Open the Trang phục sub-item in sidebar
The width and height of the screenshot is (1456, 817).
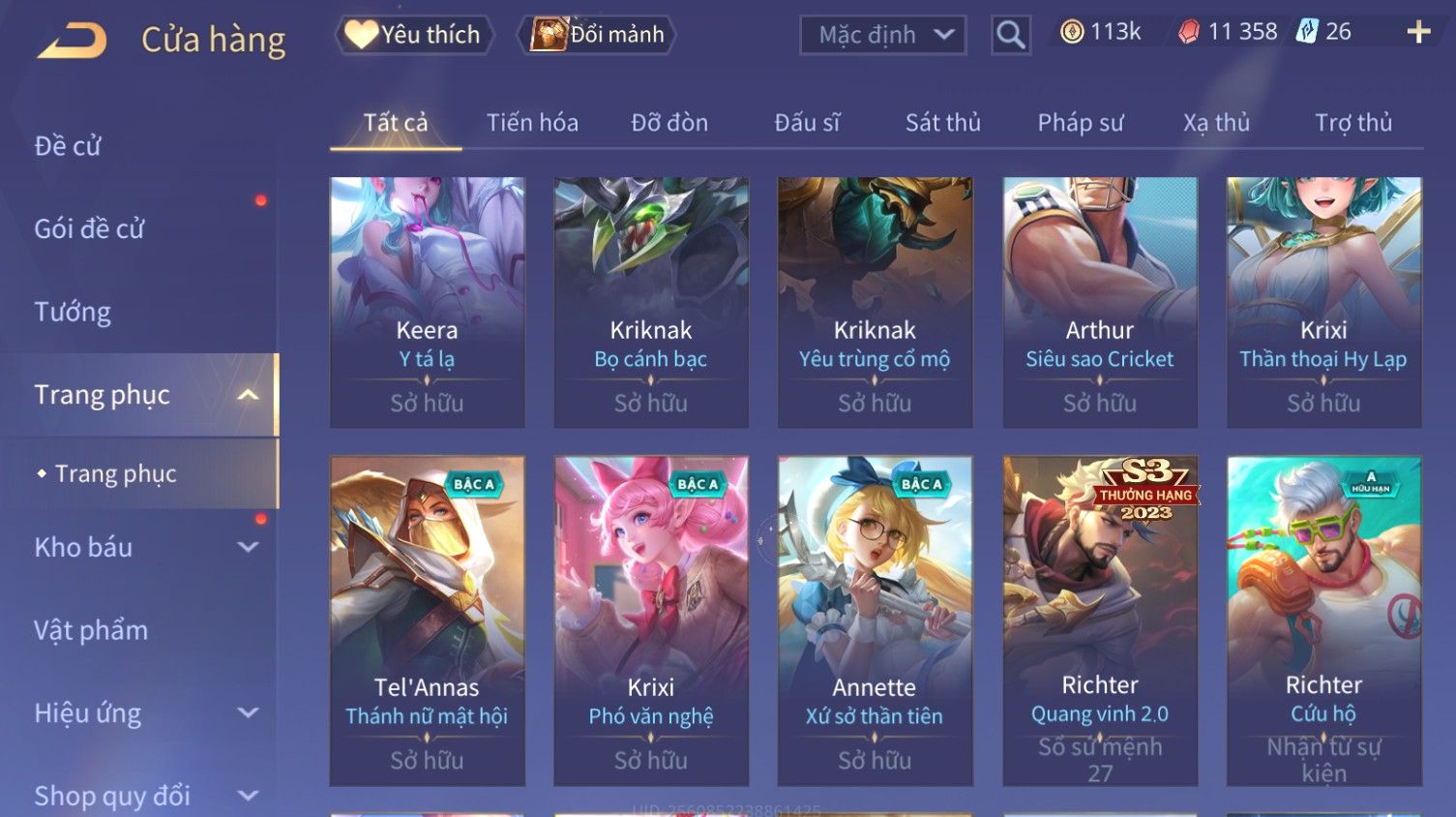115,473
